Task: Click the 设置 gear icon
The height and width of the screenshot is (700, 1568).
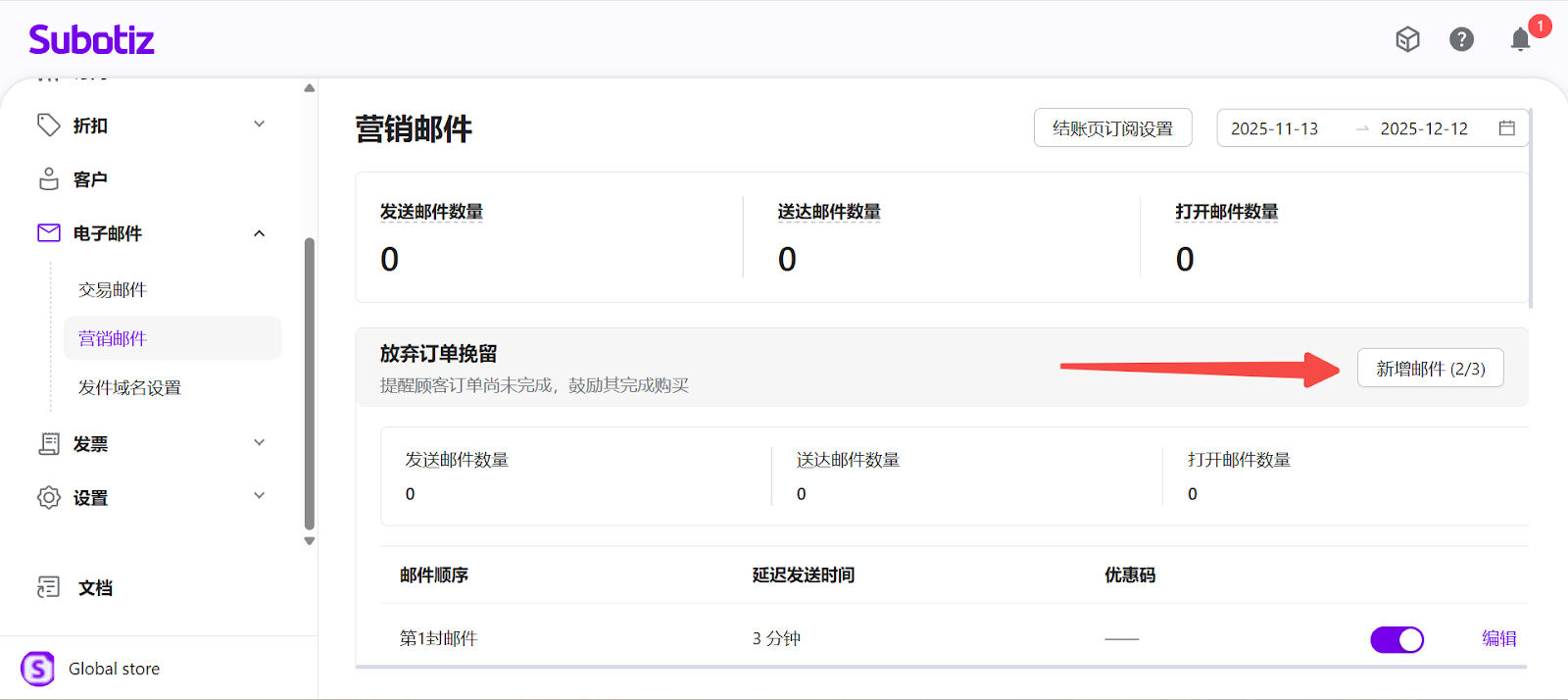Action: point(48,497)
